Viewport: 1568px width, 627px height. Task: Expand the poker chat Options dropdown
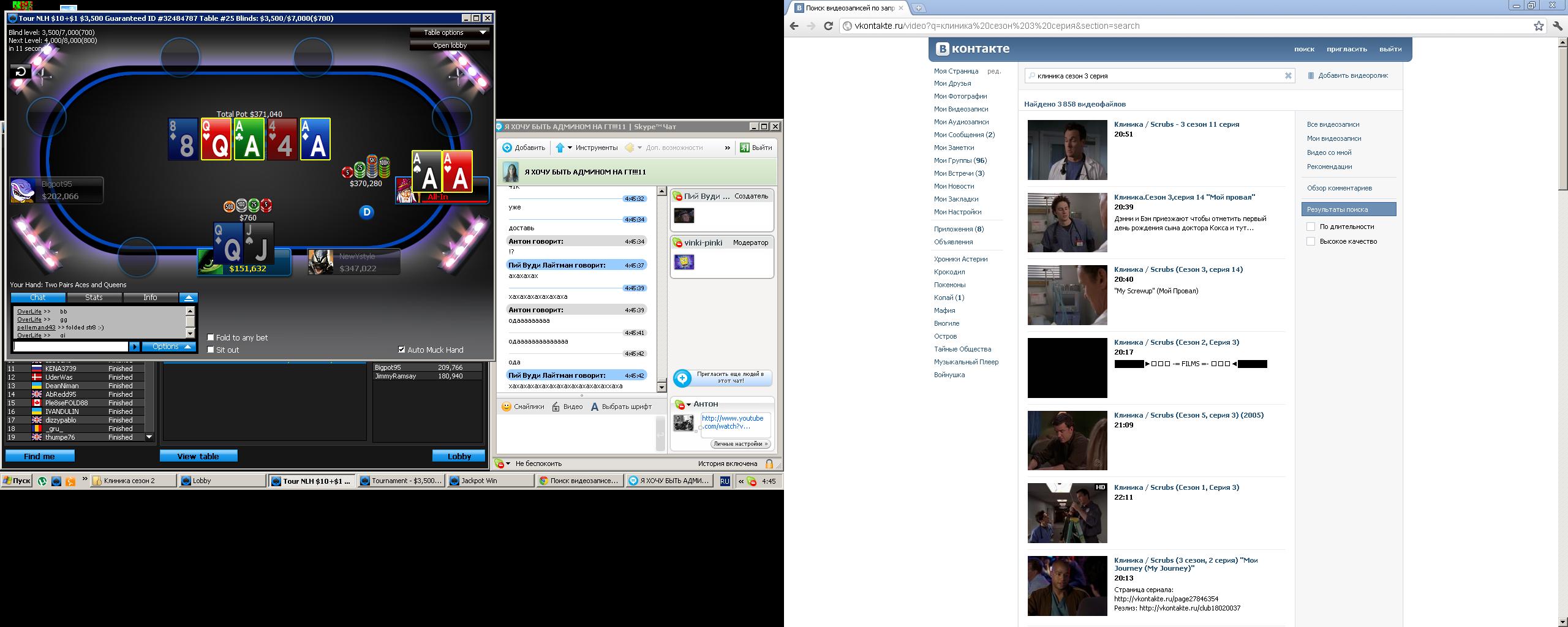click(x=169, y=347)
